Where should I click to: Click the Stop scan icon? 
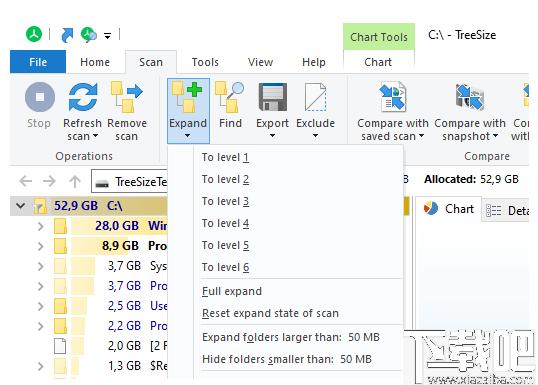tap(40, 97)
